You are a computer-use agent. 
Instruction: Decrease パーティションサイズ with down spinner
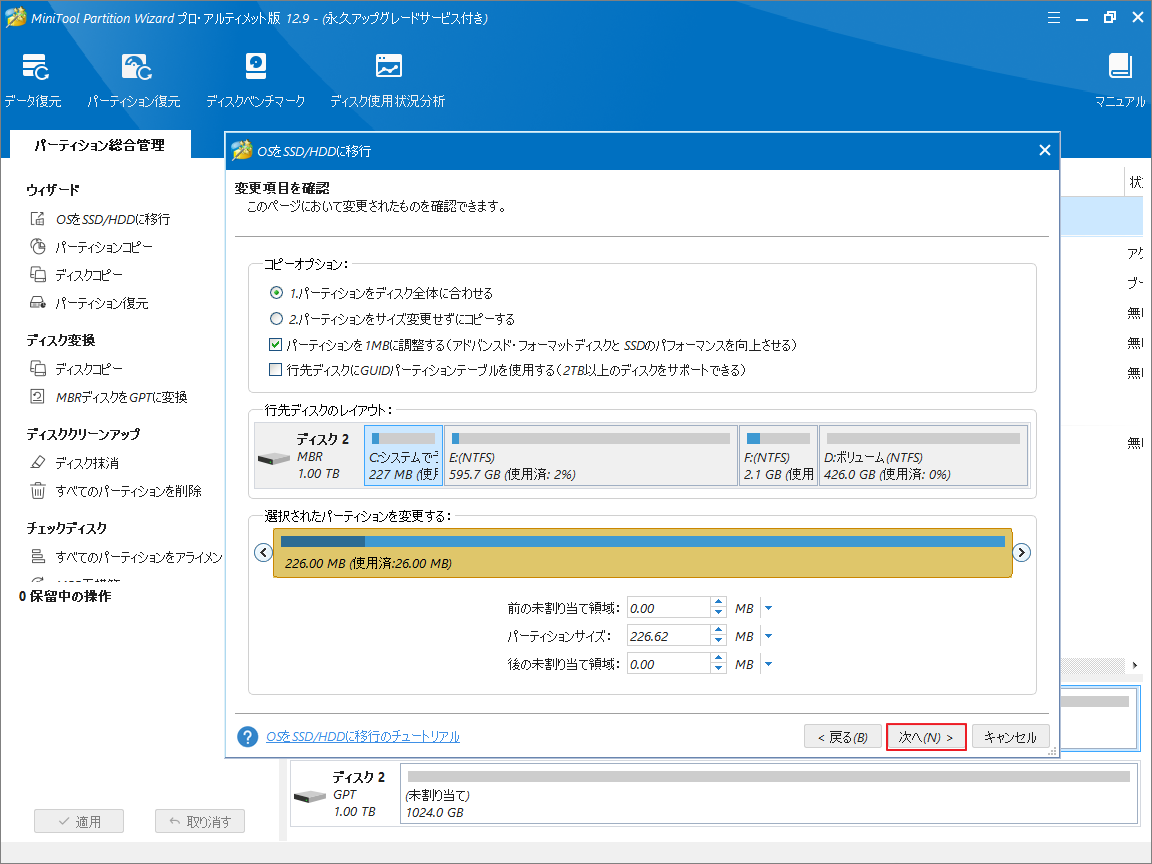(x=719, y=641)
